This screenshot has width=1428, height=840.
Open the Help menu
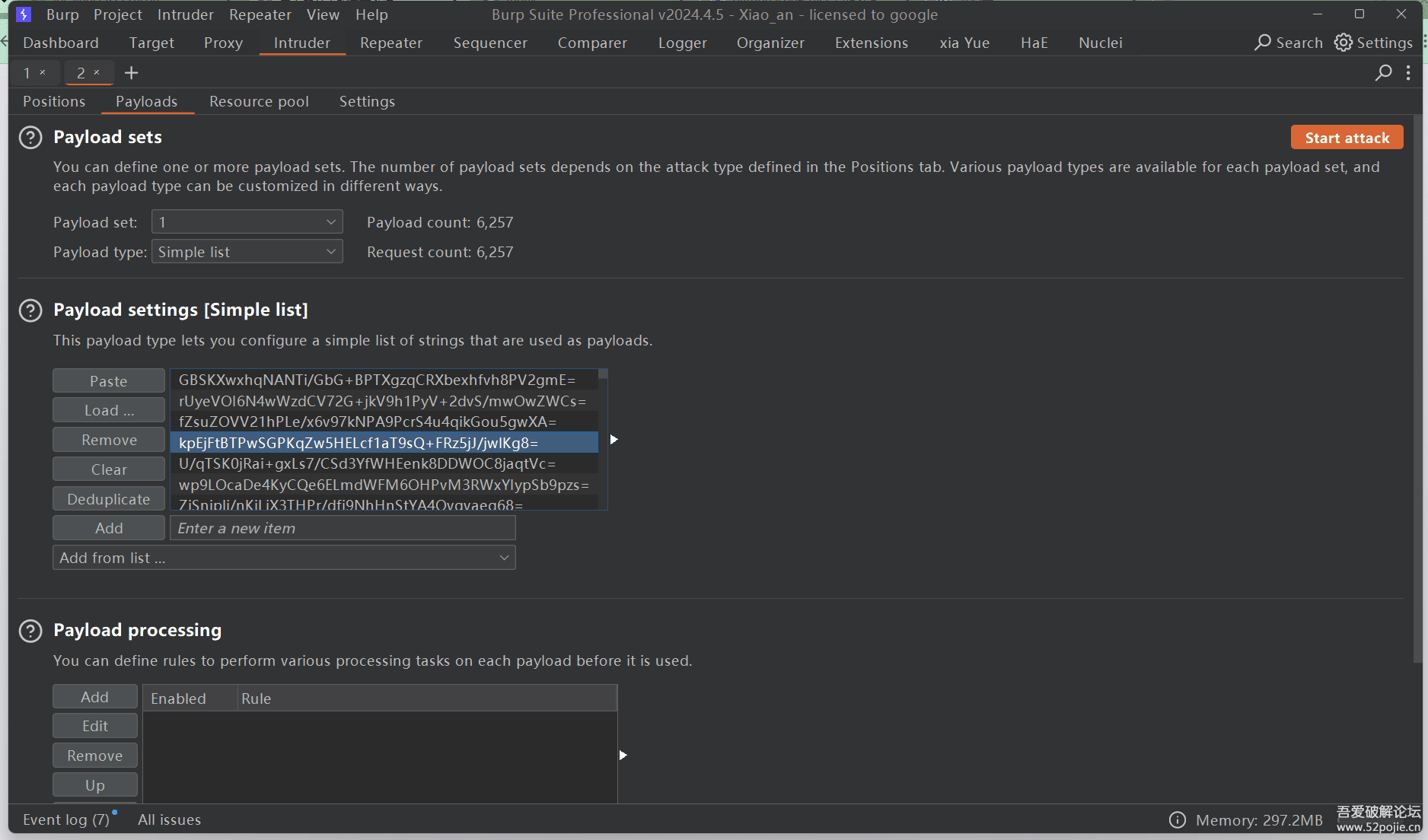pos(371,14)
